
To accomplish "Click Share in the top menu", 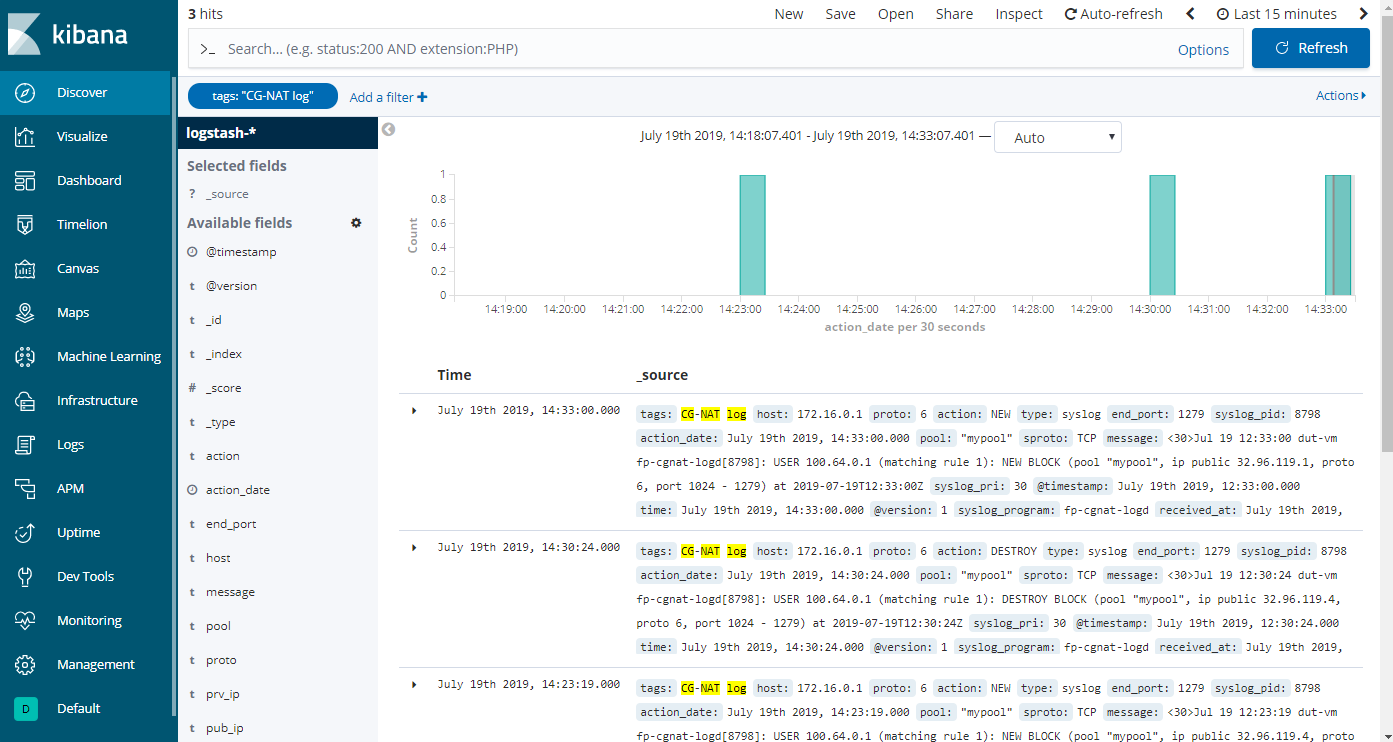I will [954, 14].
